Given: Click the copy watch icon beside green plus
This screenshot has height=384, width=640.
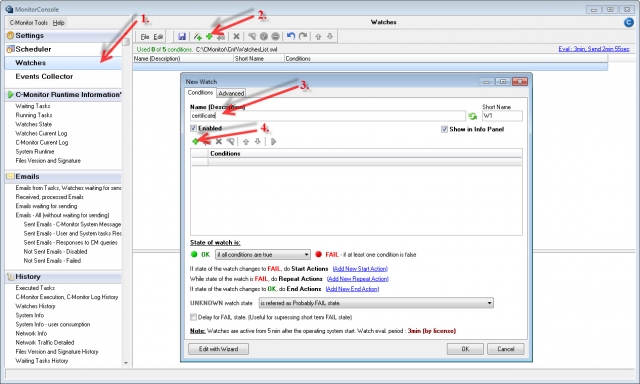Looking at the screenshot, I should tap(221, 36).
